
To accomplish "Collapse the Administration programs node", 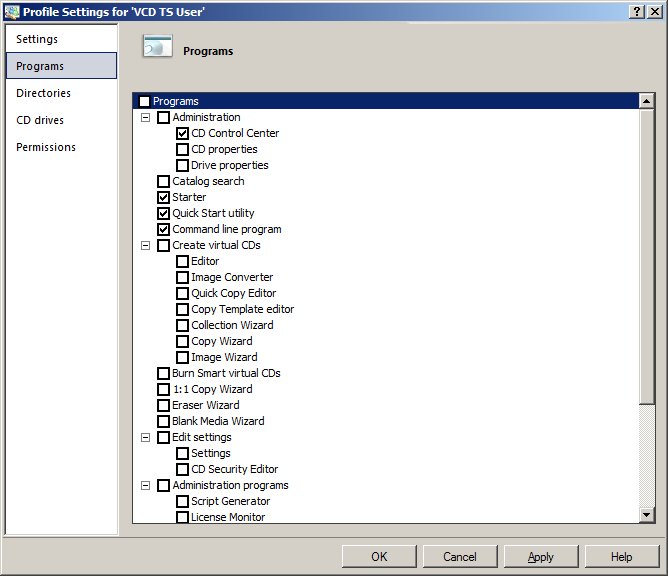I will click(145, 485).
